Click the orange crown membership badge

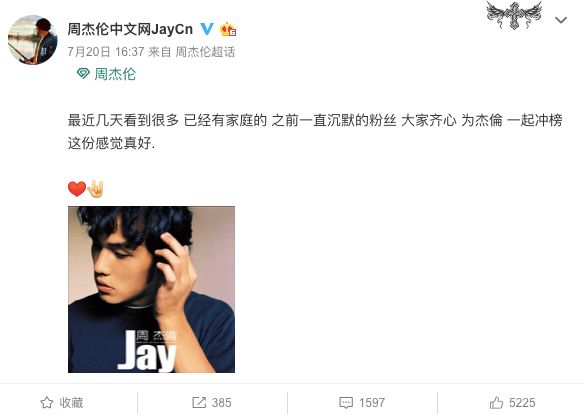tap(228, 29)
